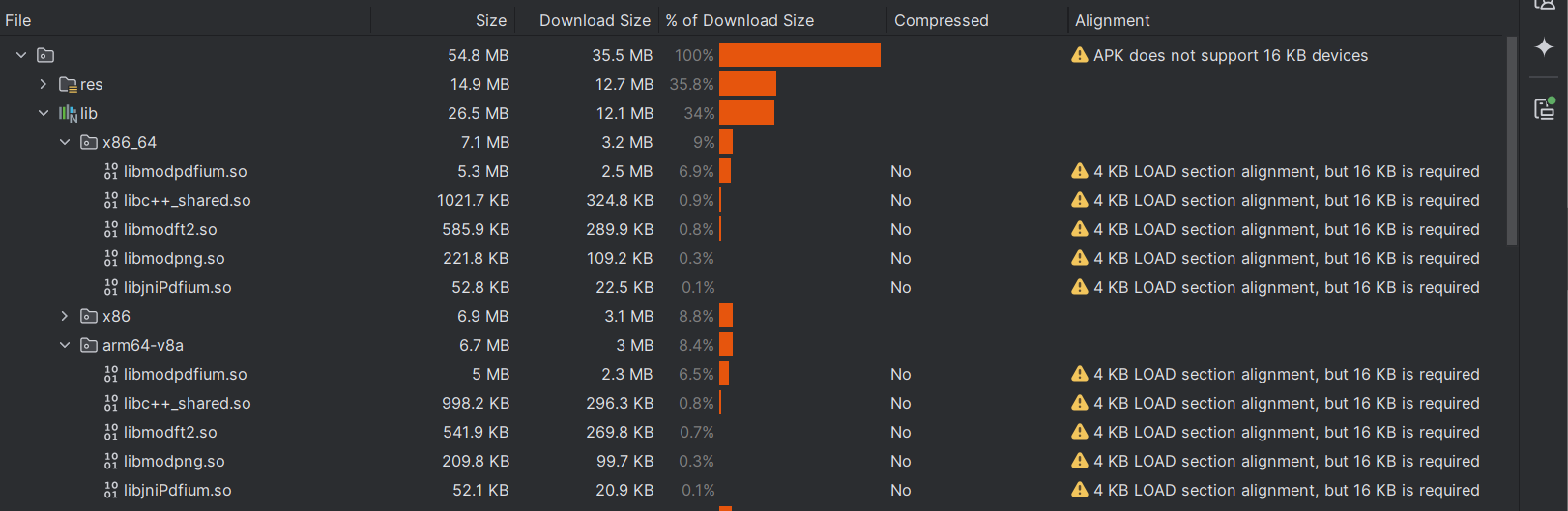Select libjniPdfium.so under arm64-v8a
1568x511 pixels.
tap(177, 490)
